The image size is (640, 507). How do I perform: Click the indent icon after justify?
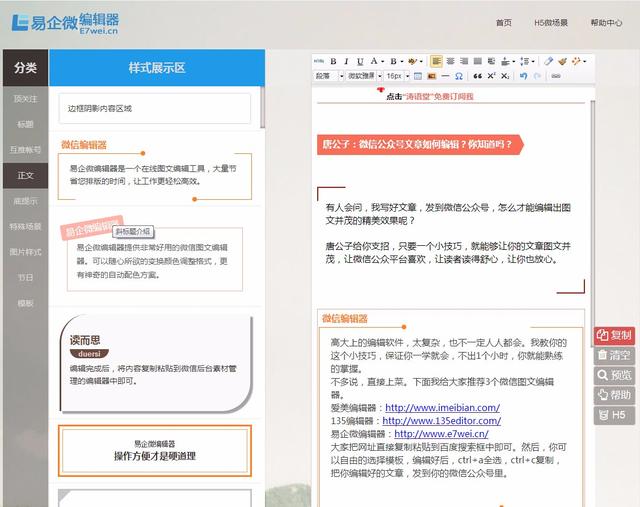pos(491,61)
